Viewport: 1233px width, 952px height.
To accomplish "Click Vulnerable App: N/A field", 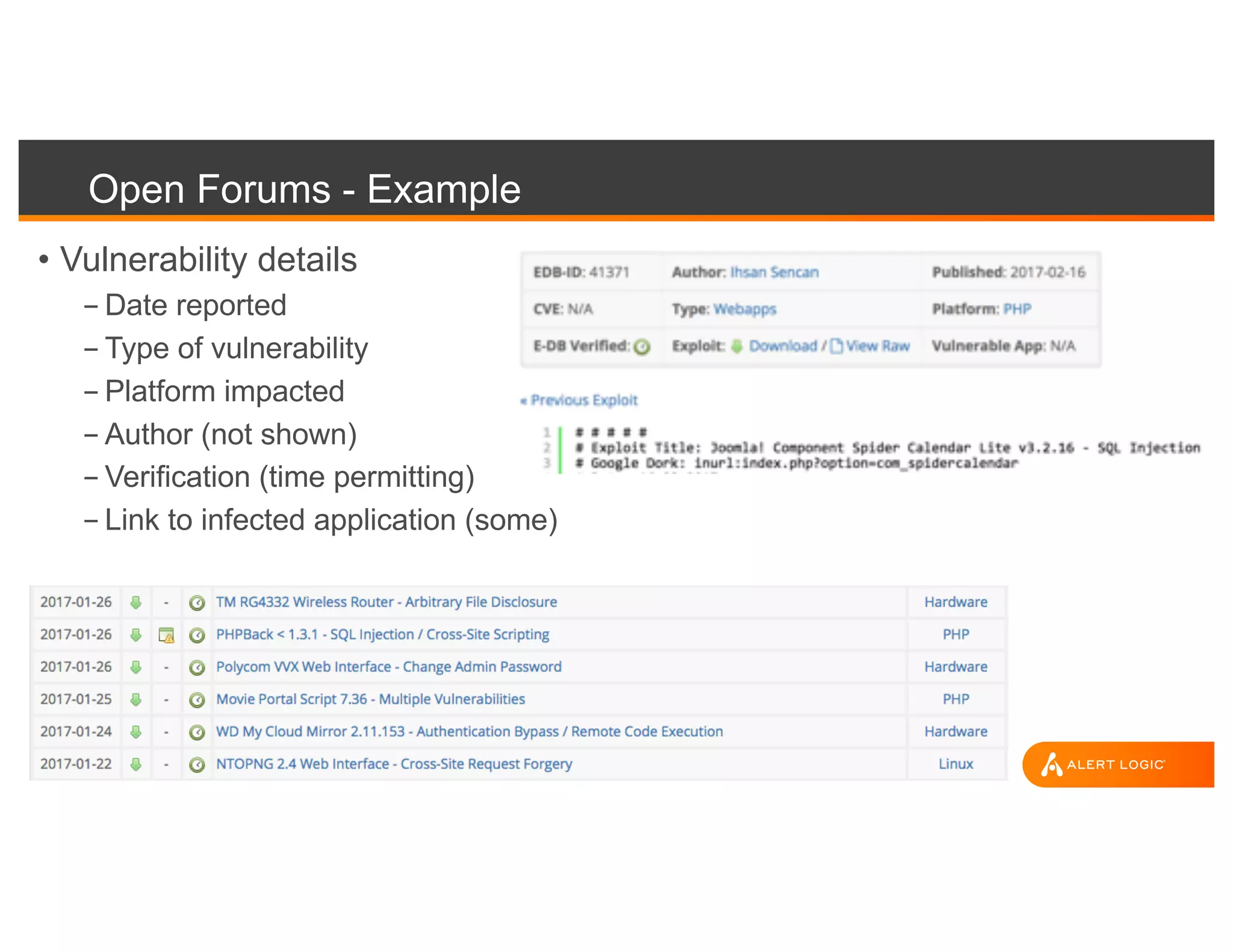I will (1004, 346).
